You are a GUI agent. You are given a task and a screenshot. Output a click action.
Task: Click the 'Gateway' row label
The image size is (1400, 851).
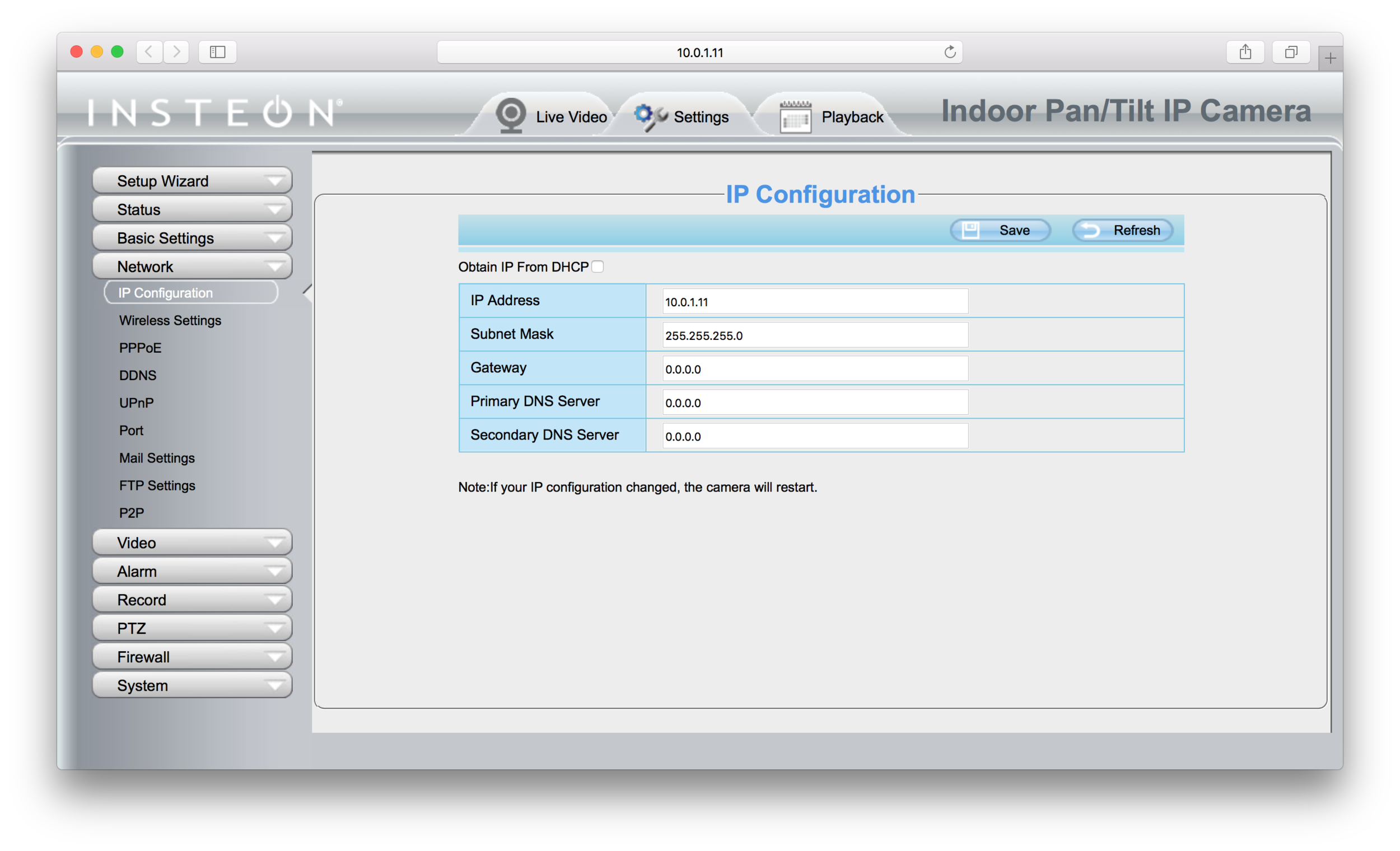point(498,368)
